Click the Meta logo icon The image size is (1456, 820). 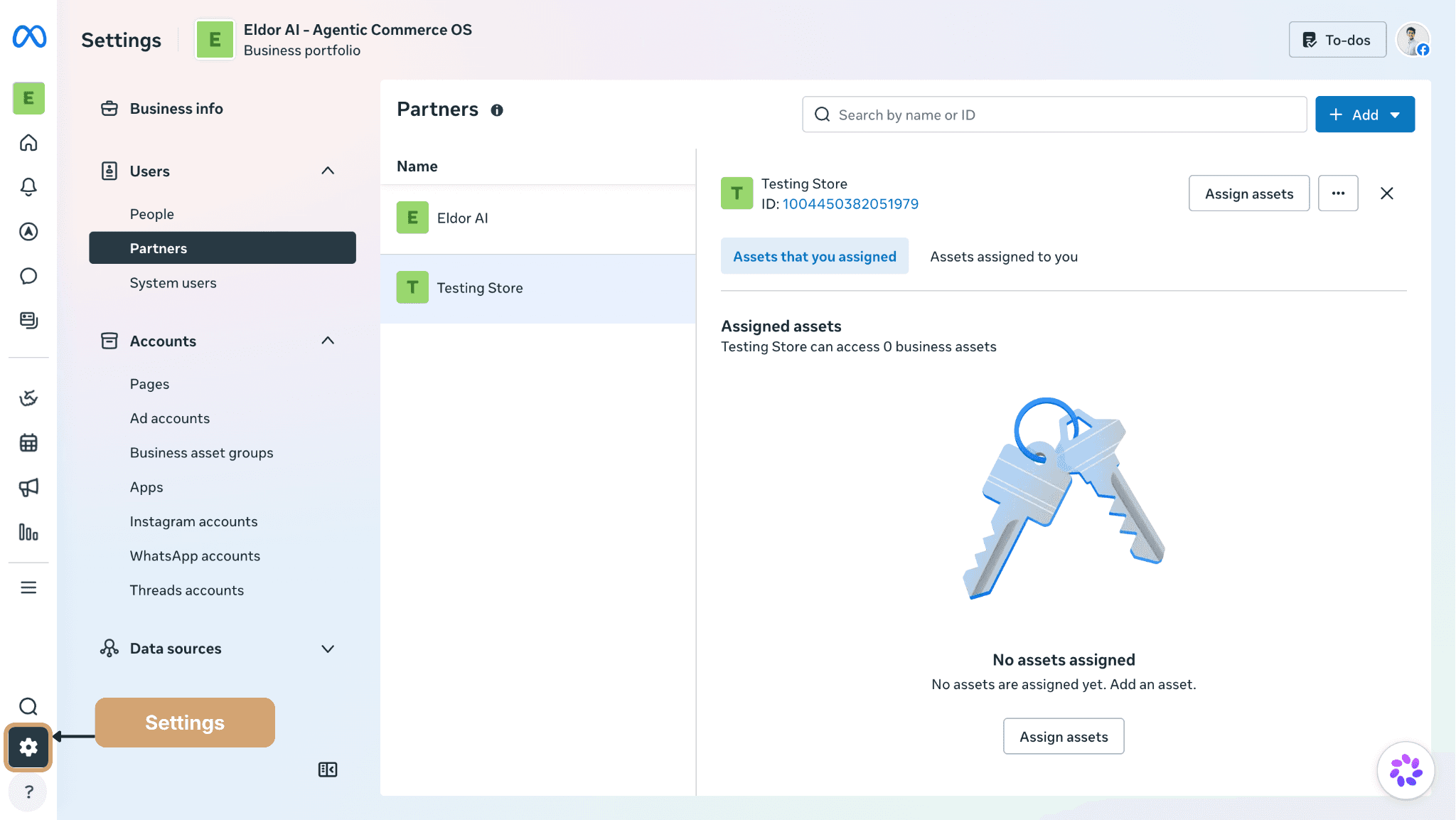[x=29, y=37]
